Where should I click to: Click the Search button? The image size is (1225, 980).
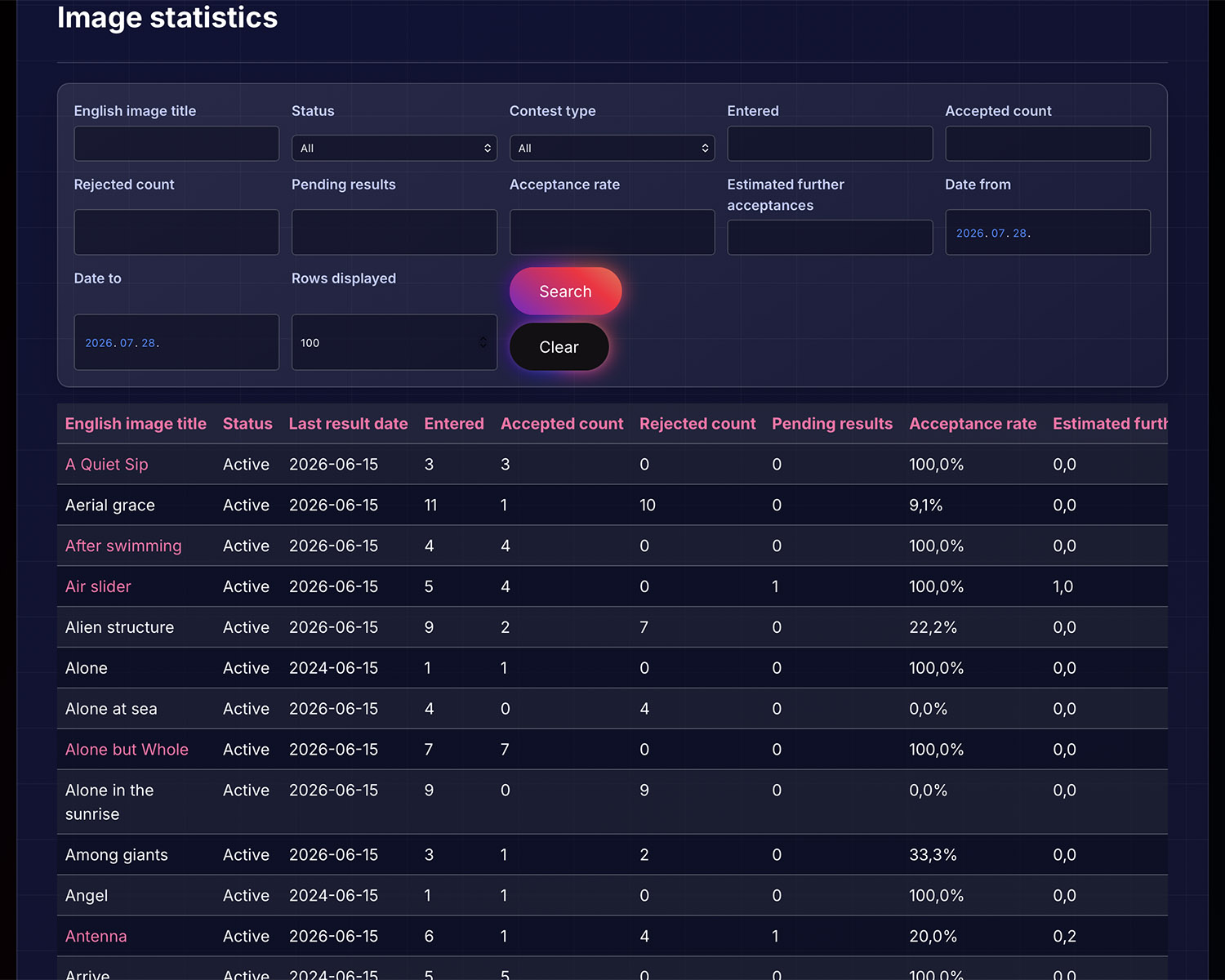(565, 292)
